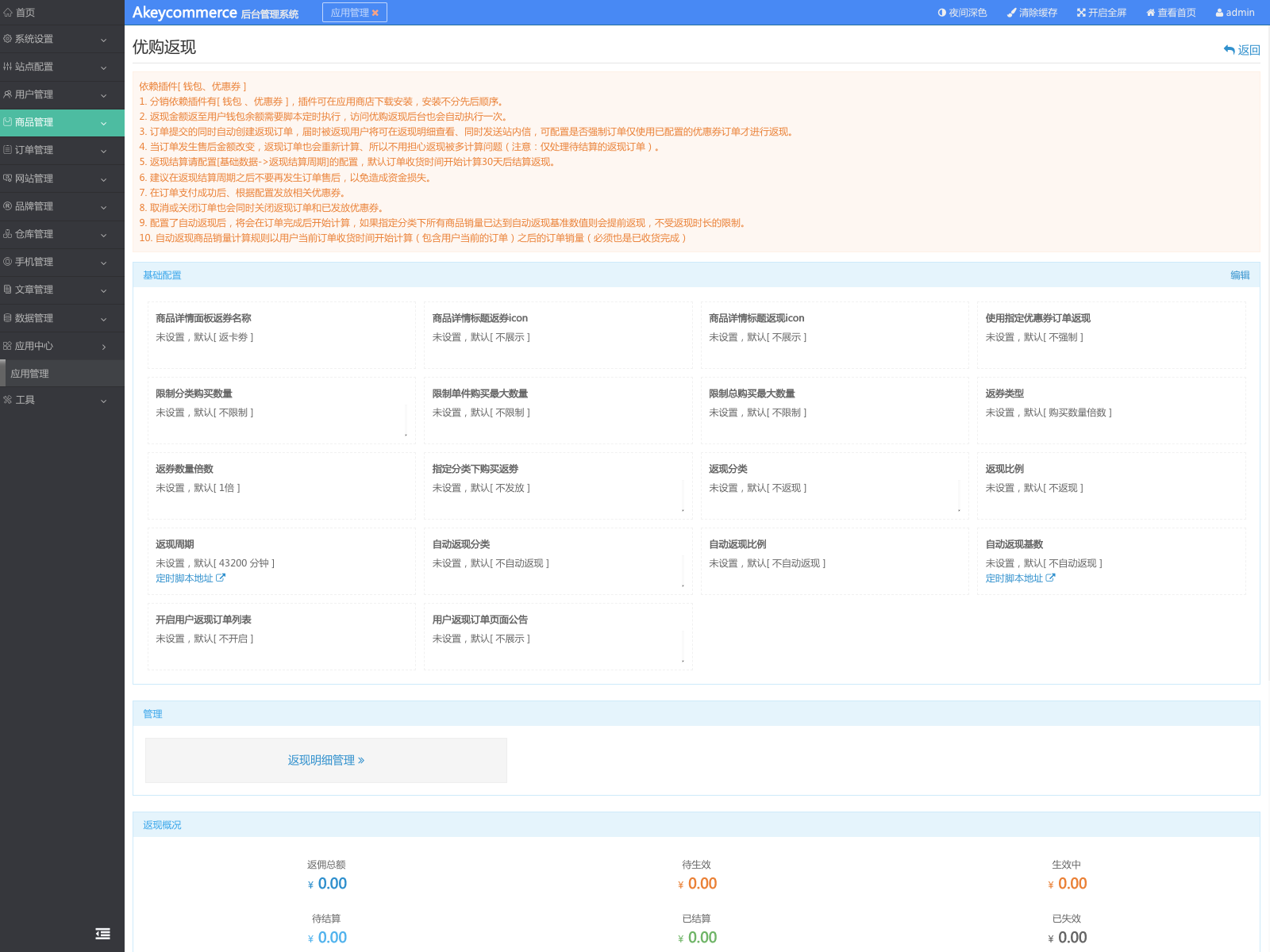The height and width of the screenshot is (952, 1270).
Task: Click 返现比例 config card
Action: click(x=1111, y=486)
